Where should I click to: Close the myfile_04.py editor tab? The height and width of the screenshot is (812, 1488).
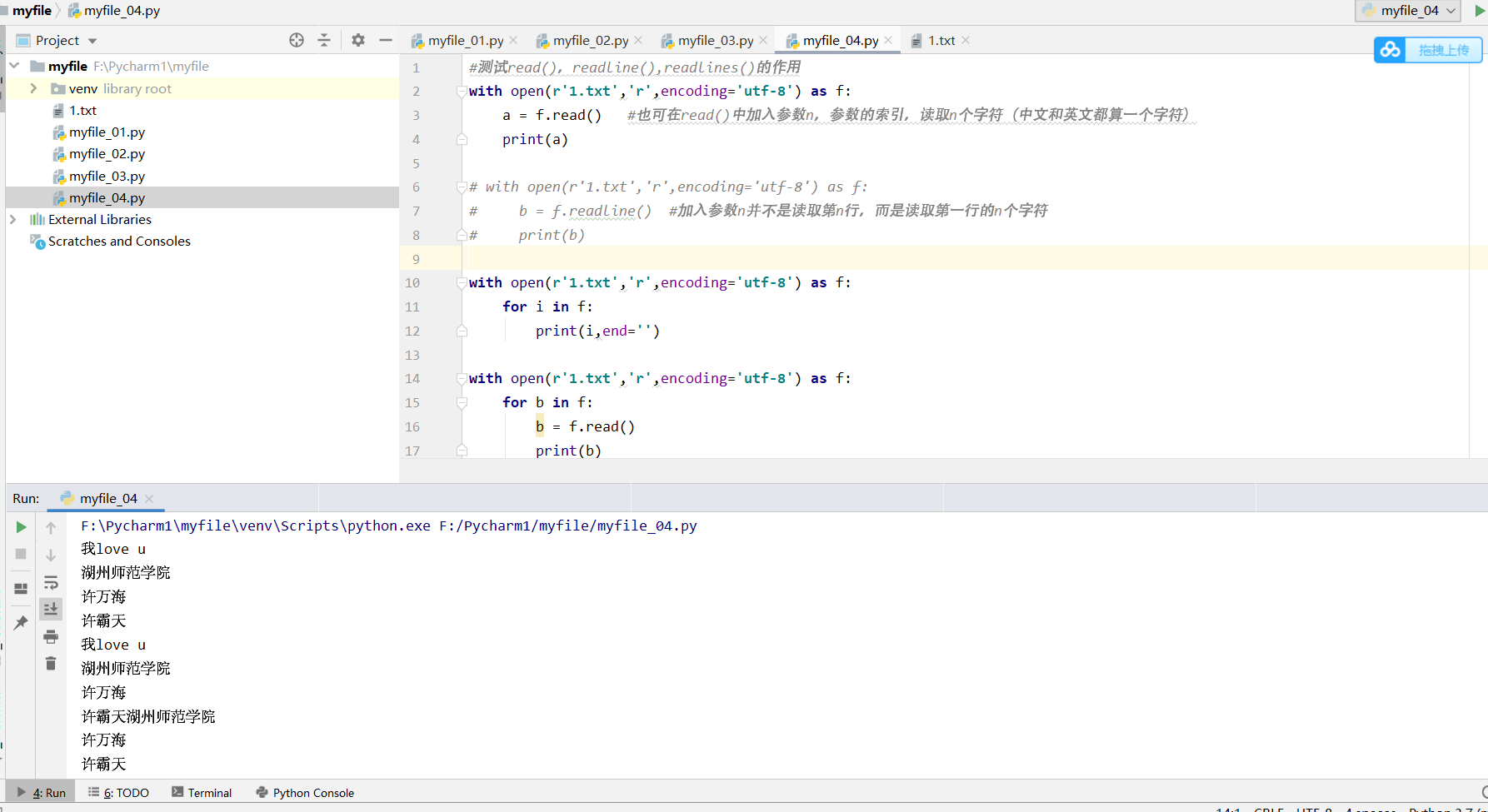[x=888, y=40]
